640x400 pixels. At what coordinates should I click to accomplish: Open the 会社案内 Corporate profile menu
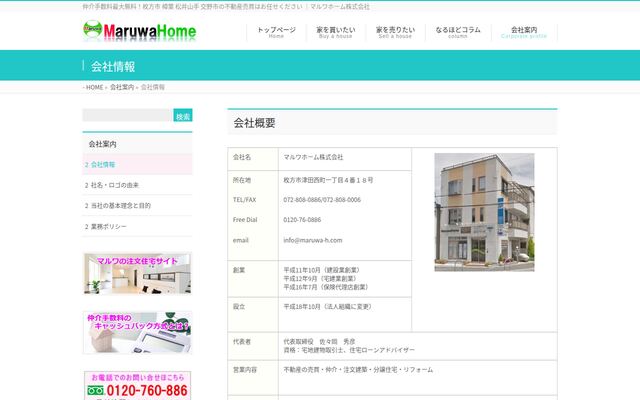pyautogui.click(x=524, y=32)
